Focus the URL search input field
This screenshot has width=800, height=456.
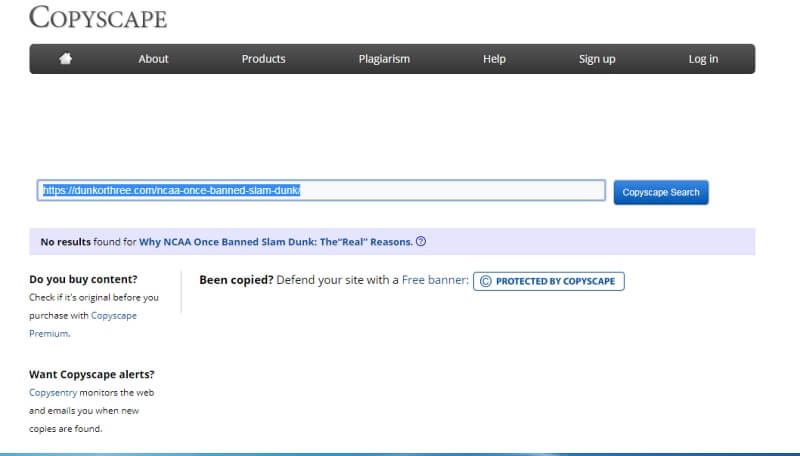tap(321, 190)
